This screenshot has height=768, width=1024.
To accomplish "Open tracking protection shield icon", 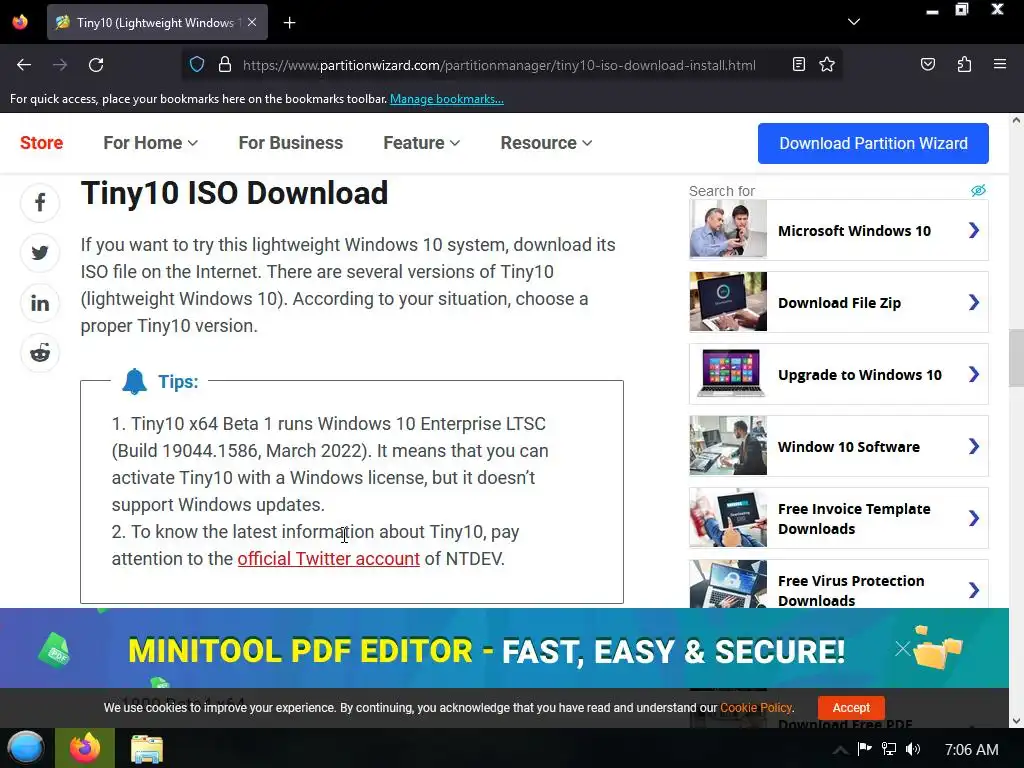I will pyautogui.click(x=197, y=65).
